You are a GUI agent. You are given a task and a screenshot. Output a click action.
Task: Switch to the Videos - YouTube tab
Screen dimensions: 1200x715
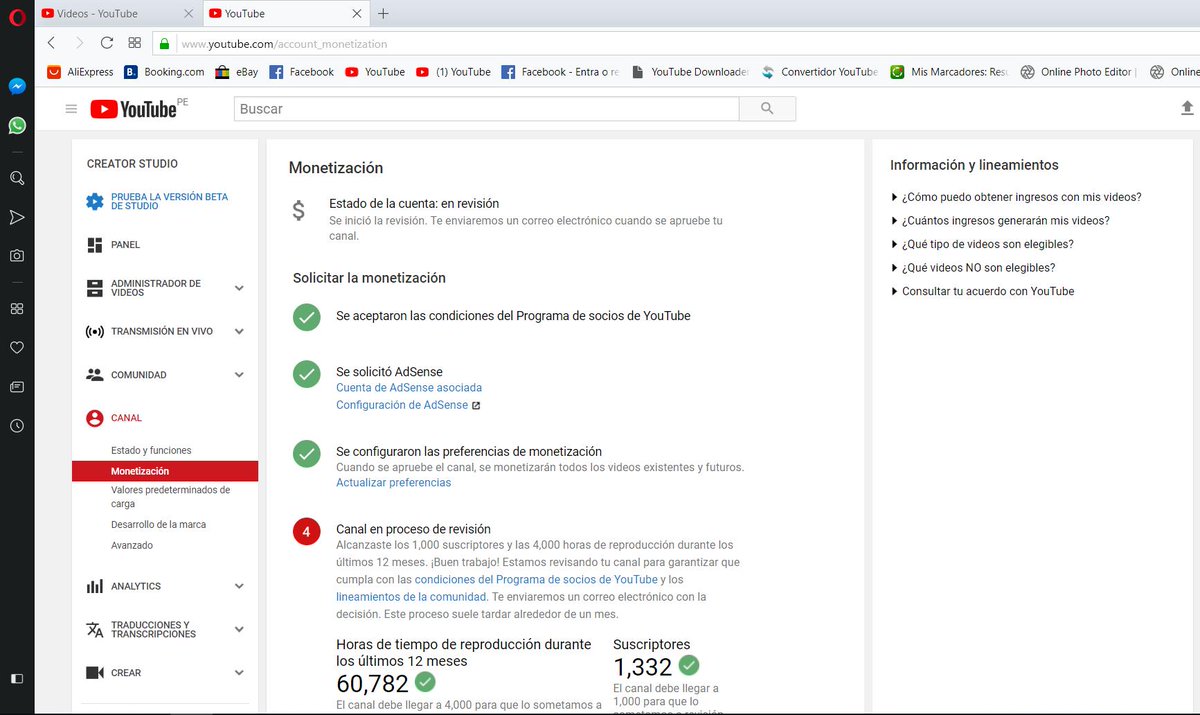[x=118, y=14]
